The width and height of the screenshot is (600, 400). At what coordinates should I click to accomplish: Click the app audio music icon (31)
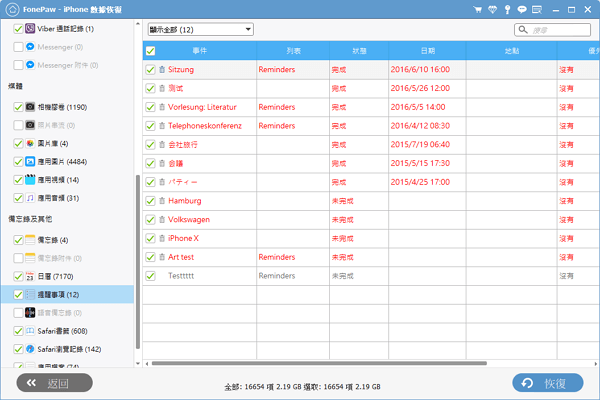30,198
